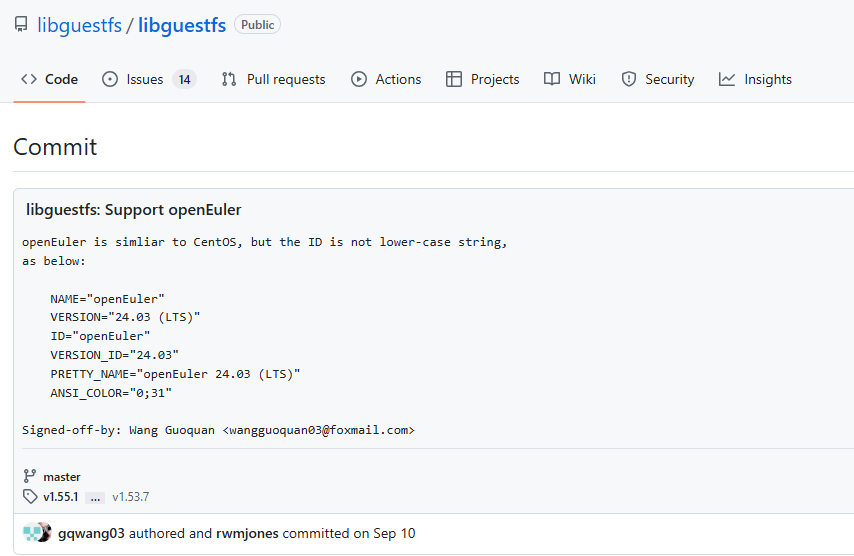This screenshot has height=556, width=854.
Task: Visit gqwang03's author profile link
Action: click(91, 533)
